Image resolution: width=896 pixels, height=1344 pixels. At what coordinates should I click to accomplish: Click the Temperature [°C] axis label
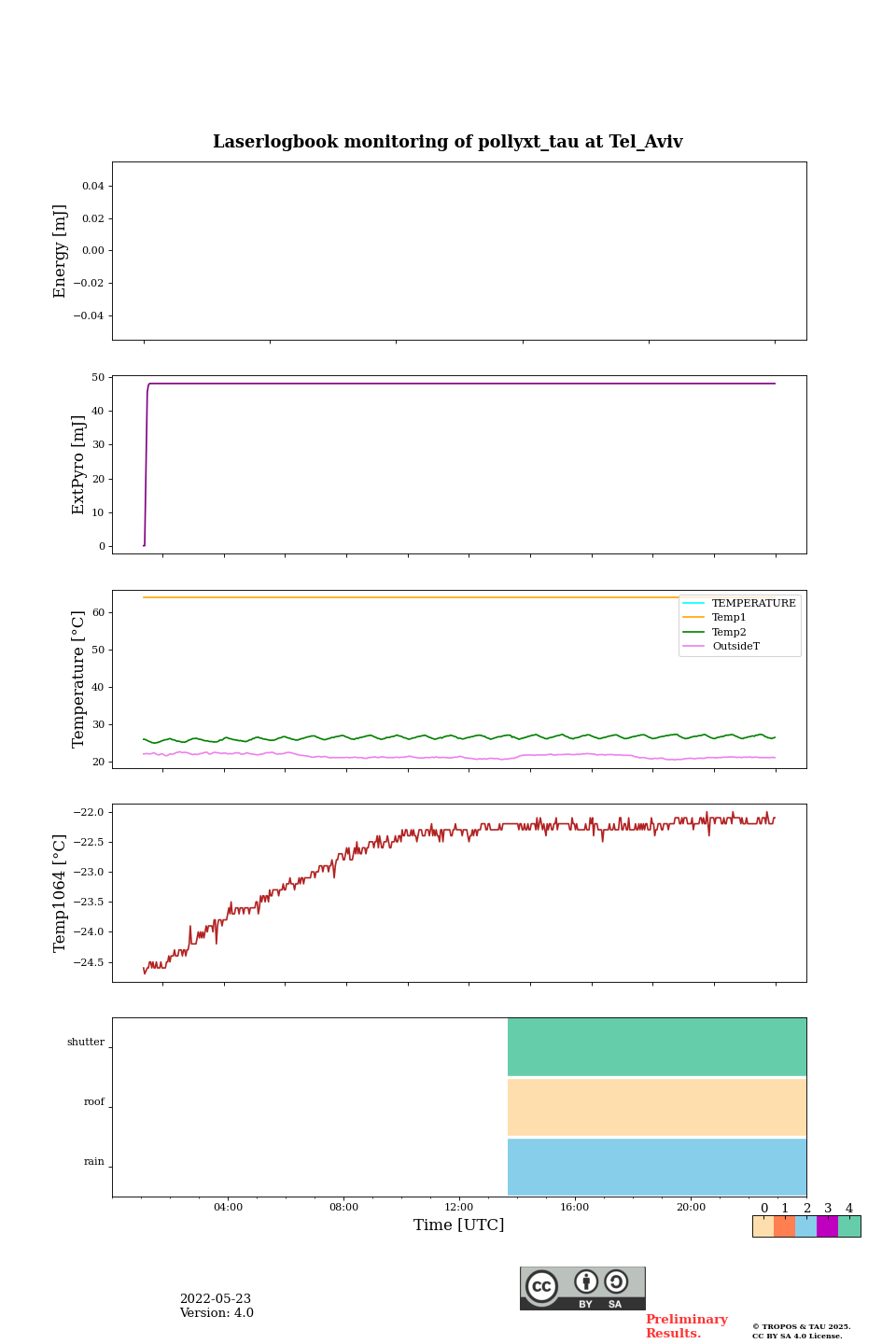tap(78, 679)
